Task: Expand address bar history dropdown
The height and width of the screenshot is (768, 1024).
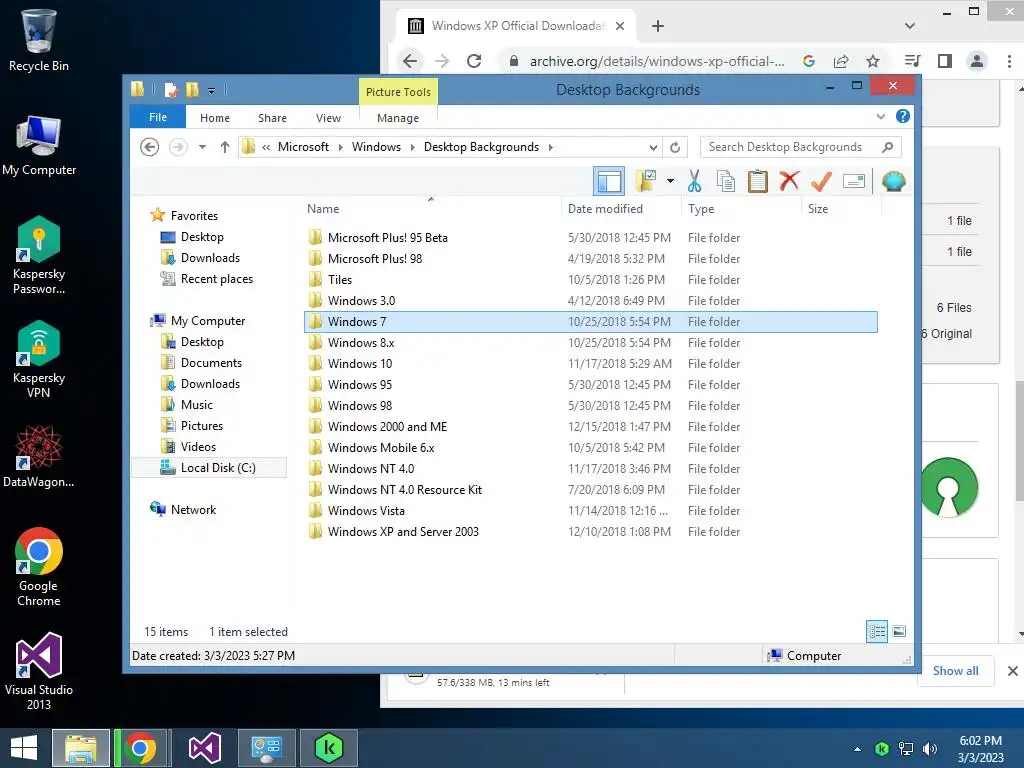Action: [653, 147]
